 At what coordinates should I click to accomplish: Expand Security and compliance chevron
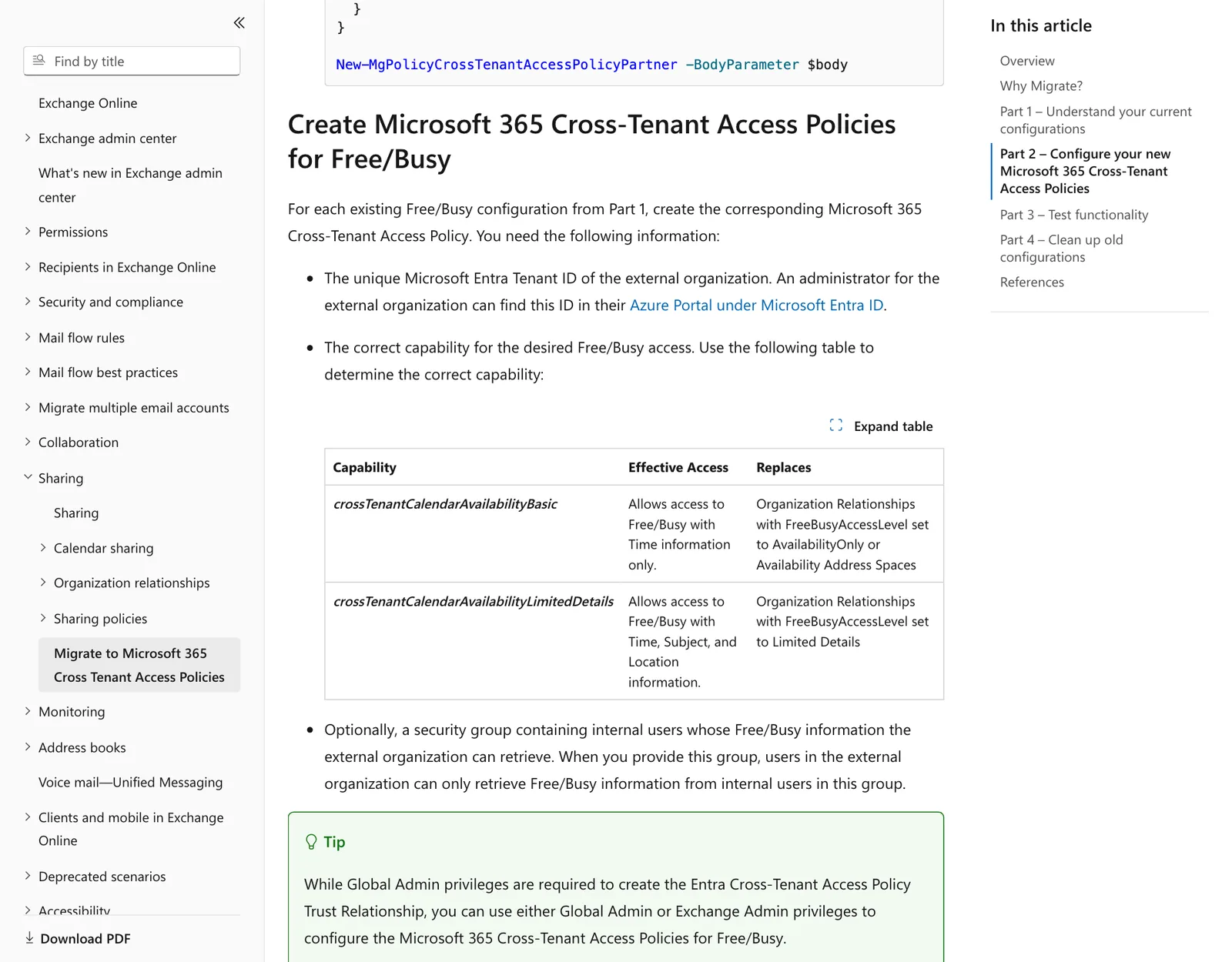(28, 301)
